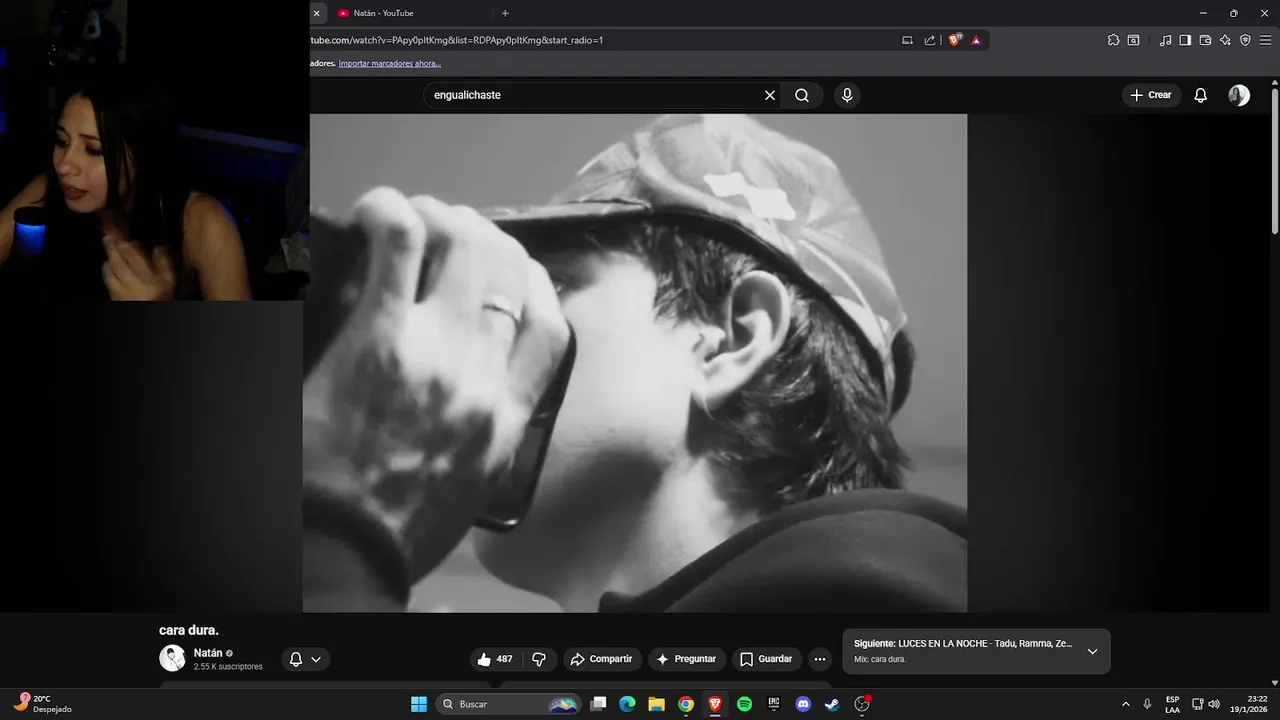Open the Windows Start menu
This screenshot has height=720, width=1280.
419,704
